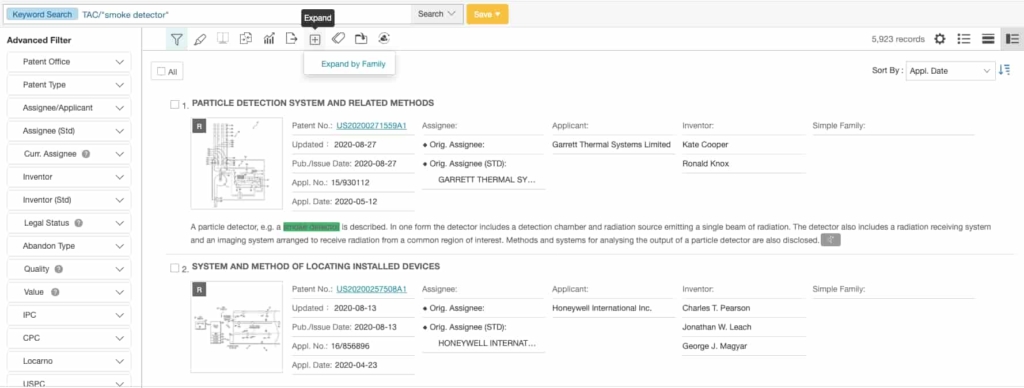Image resolution: width=1024 pixels, height=388 pixels.
Task: Click the yellow Save button
Action: (x=487, y=14)
